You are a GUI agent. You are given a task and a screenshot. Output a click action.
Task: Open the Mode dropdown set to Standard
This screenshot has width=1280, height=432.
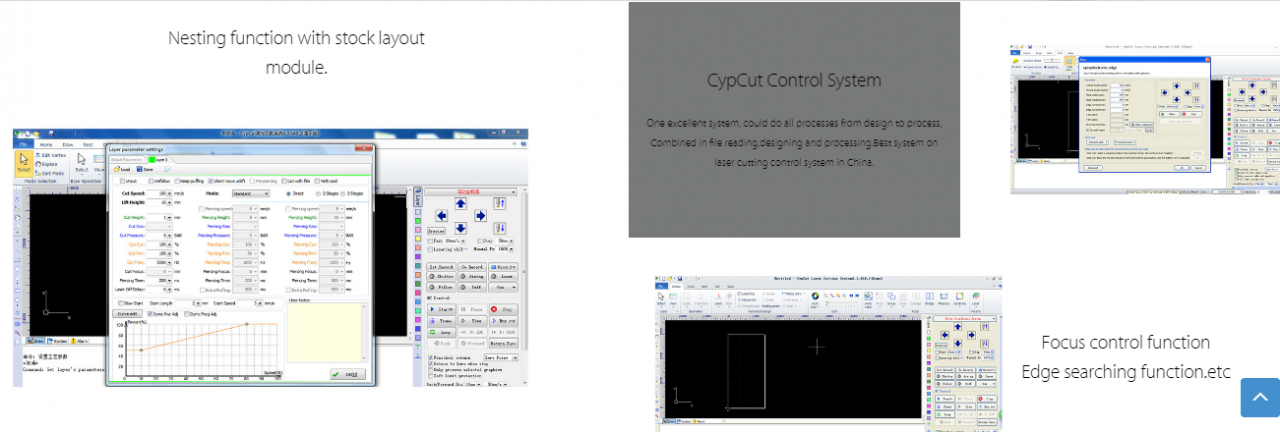point(254,192)
